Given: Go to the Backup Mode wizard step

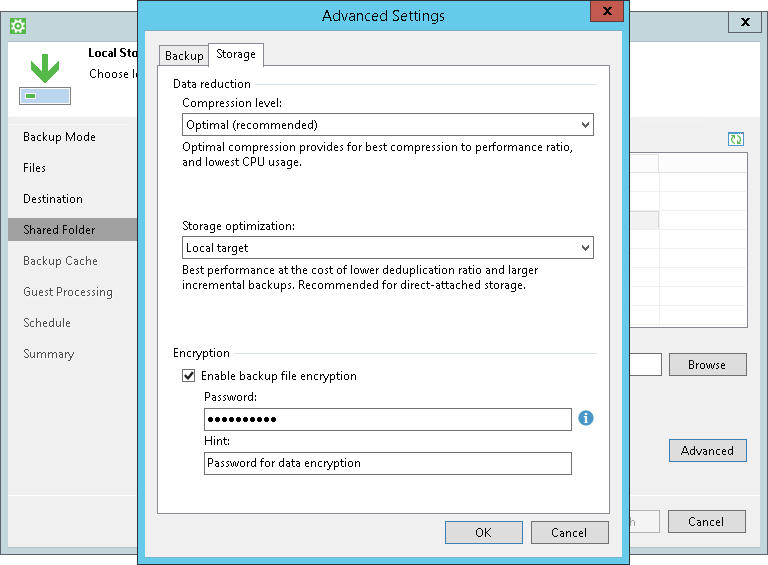Looking at the screenshot, I should tap(59, 137).
